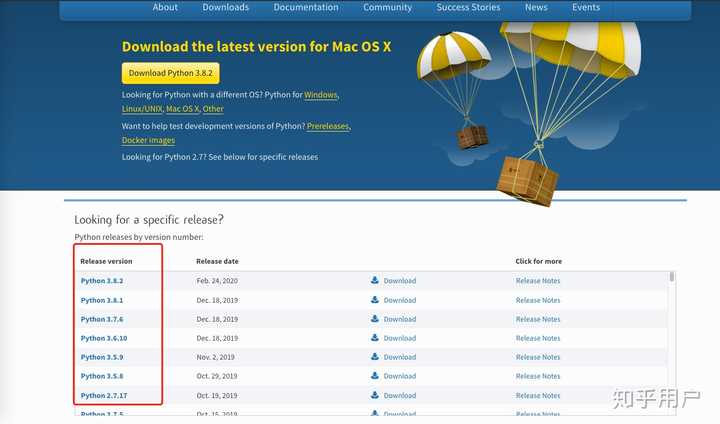Click Download text link for Python 2.7.17
The image size is (720, 424).
400,395
